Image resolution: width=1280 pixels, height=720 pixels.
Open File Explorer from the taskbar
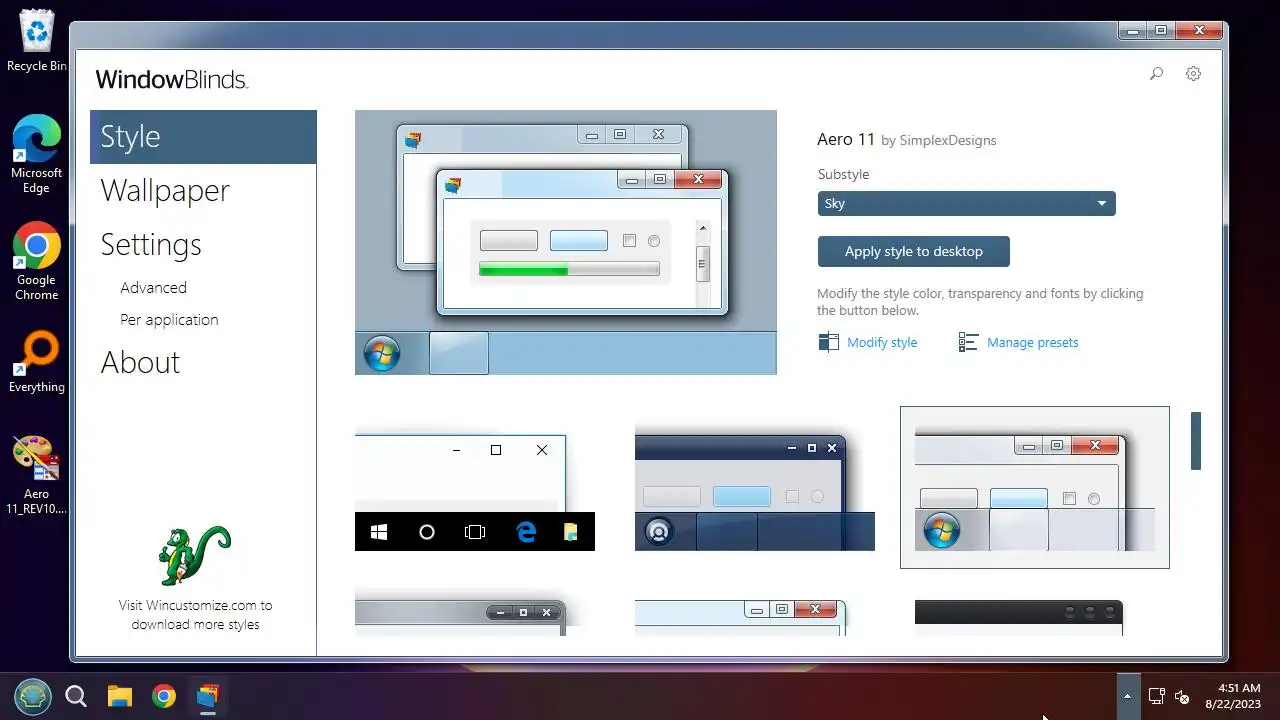pos(120,696)
